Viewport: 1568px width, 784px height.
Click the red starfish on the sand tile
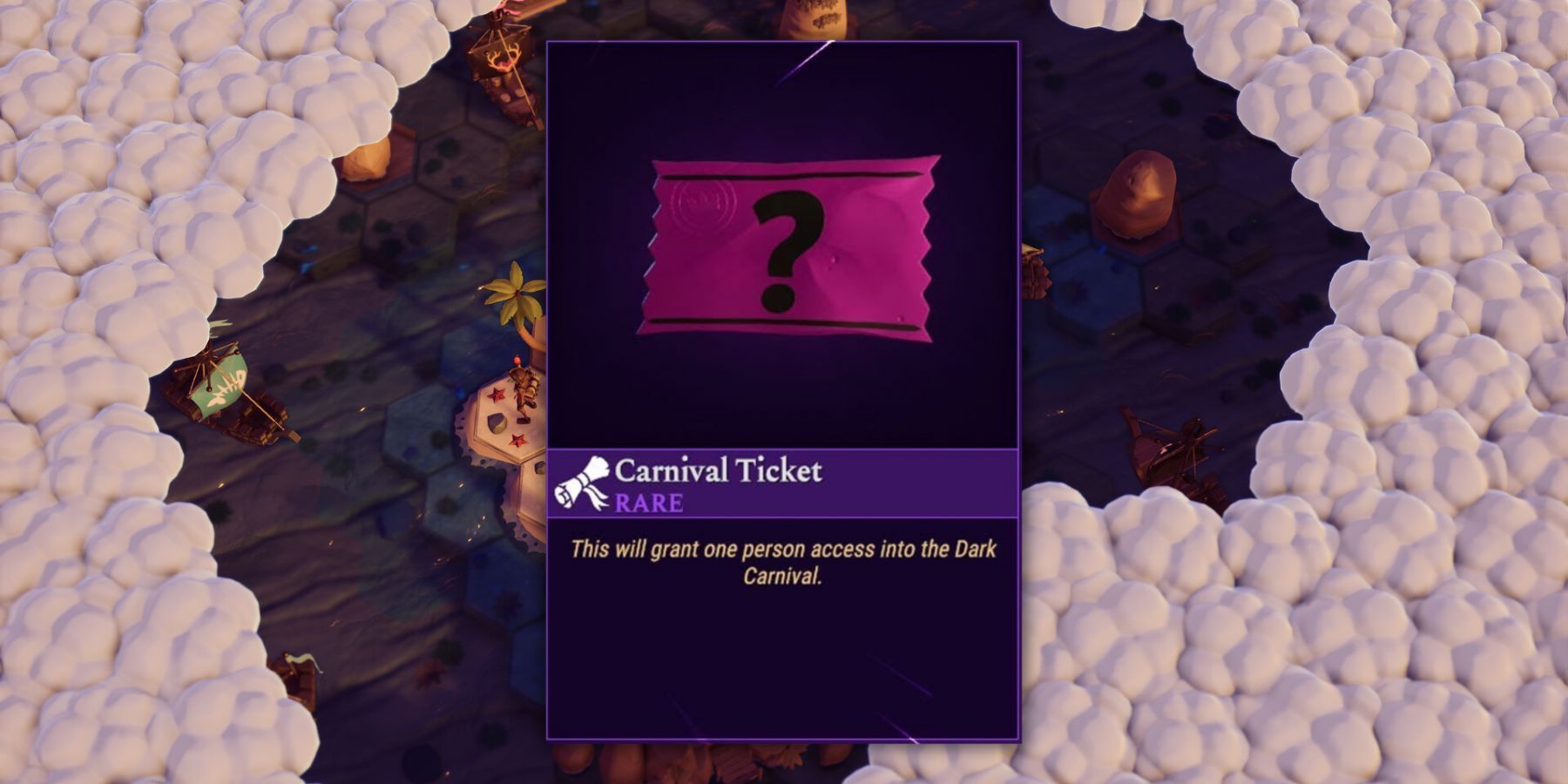497,396
